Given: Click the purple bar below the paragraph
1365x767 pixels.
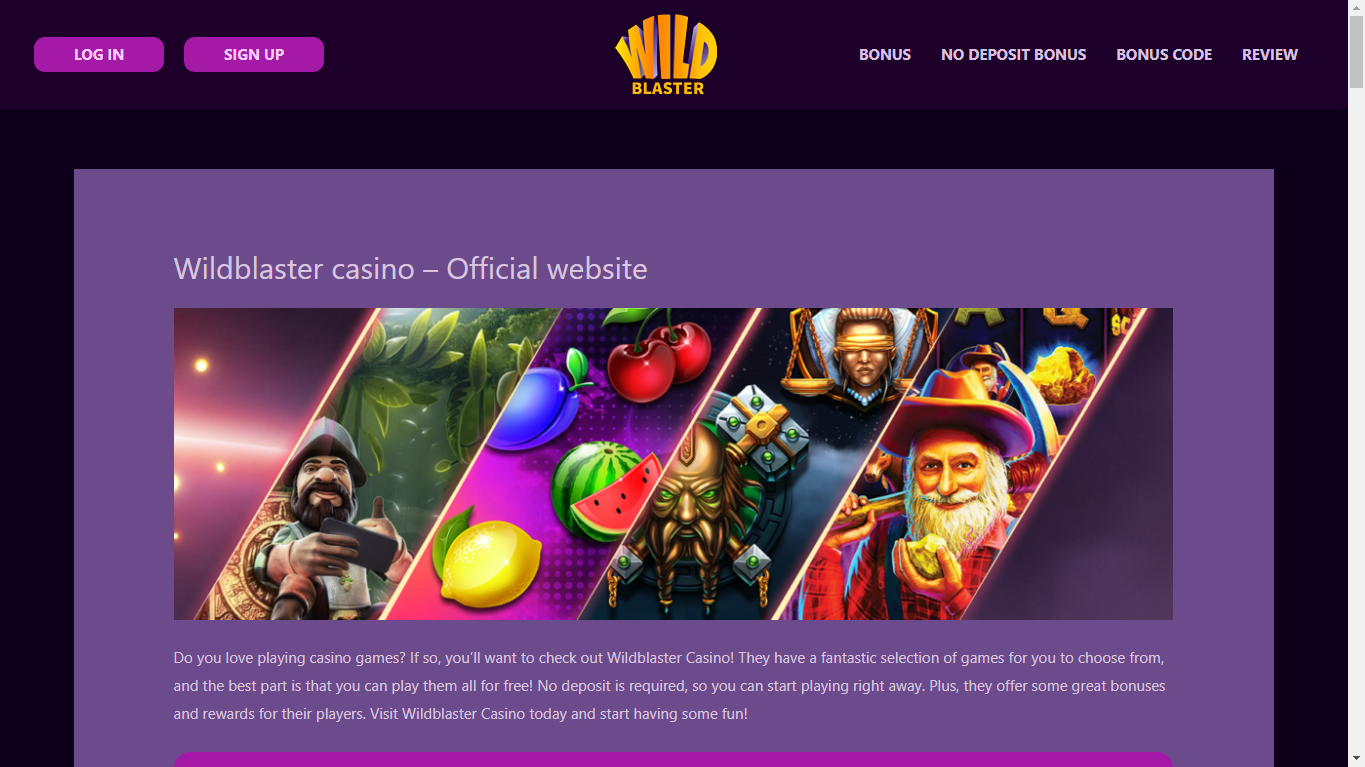Looking at the screenshot, I should tap(673, 759).
